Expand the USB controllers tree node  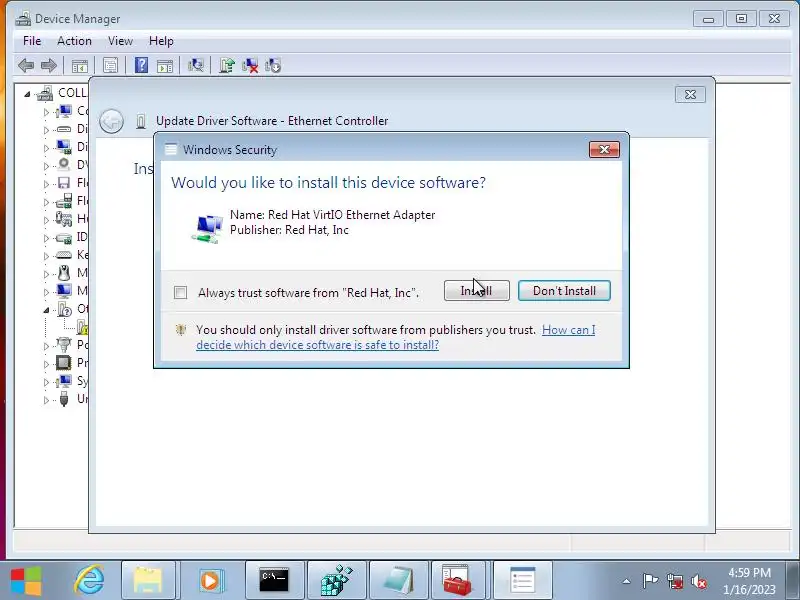(46, 400)
